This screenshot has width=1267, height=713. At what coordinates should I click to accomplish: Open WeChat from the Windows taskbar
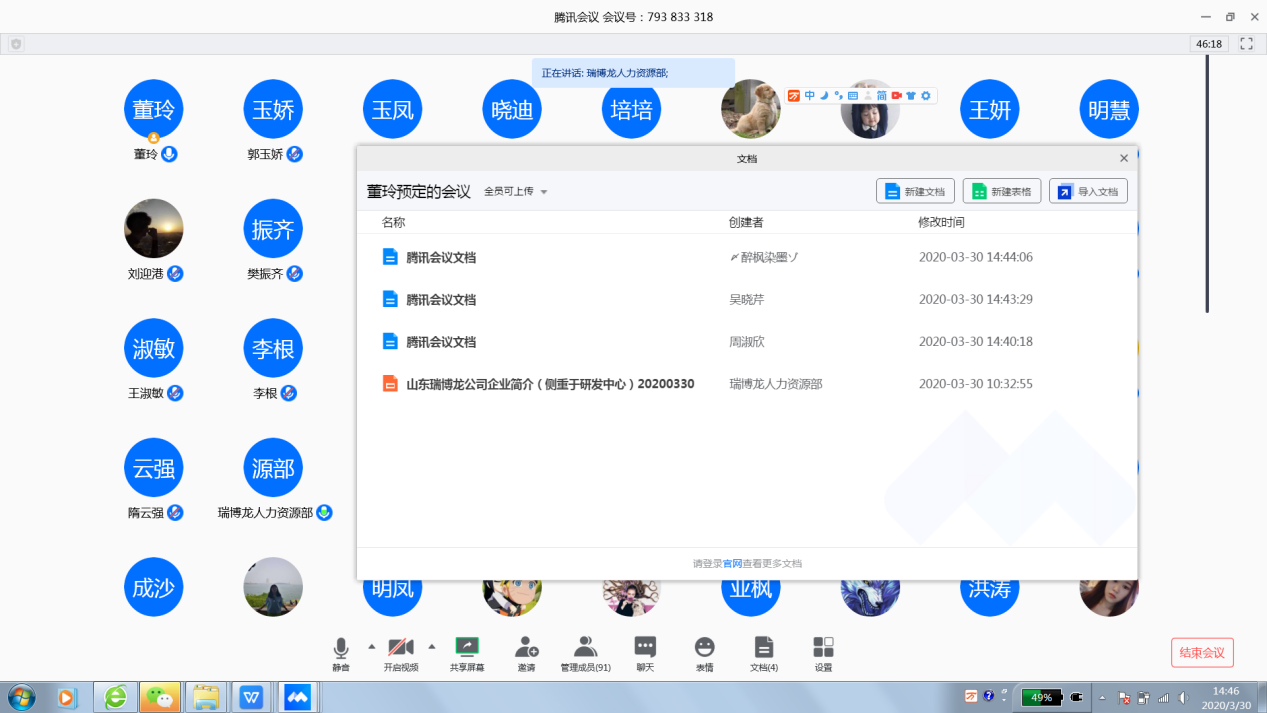(x=158, y=697)
